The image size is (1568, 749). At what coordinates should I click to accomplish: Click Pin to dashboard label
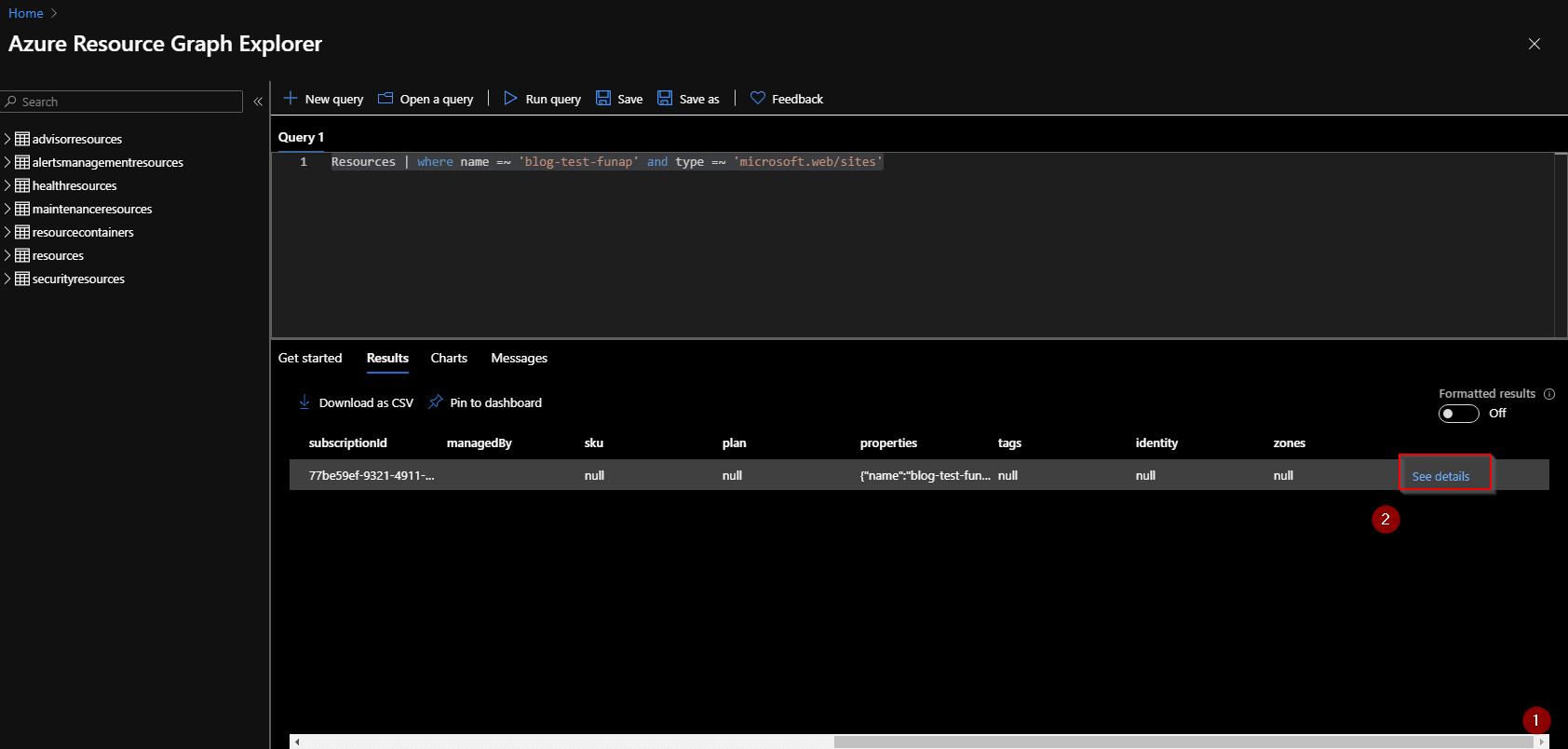click(495, 402)
